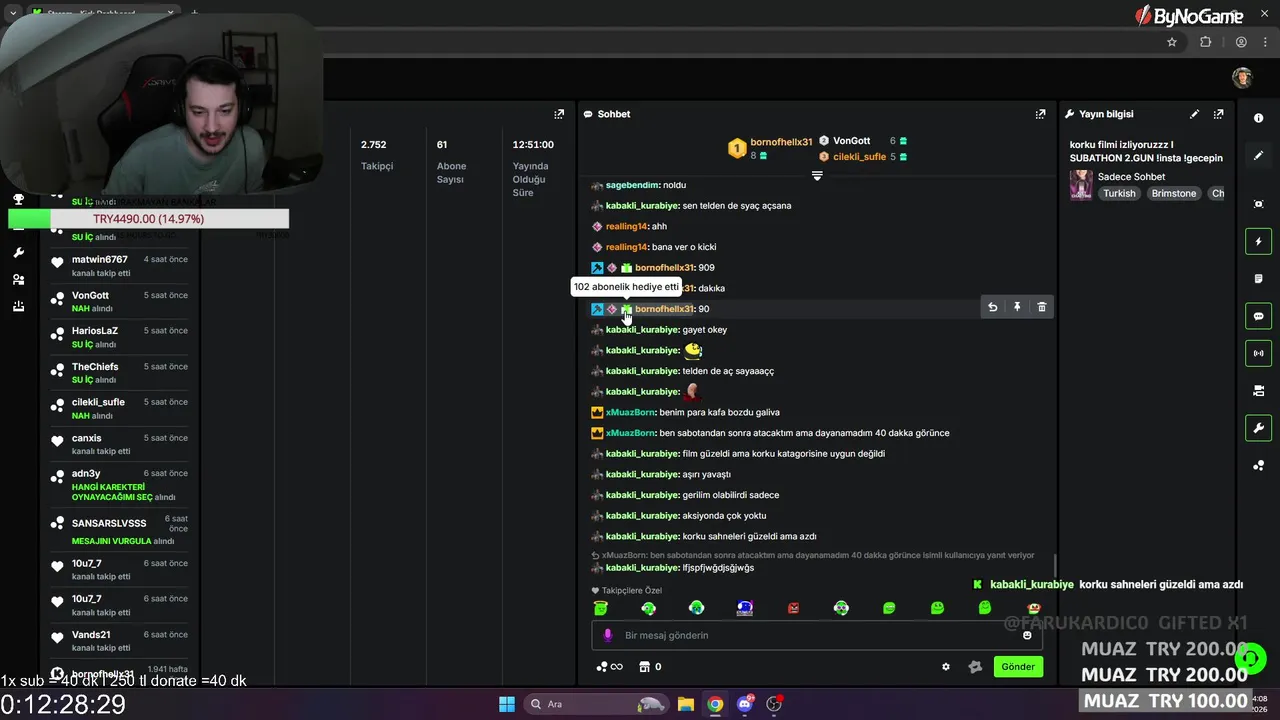
Task: Open the trophy icon in left sidebar
Action: (x=18, y=200)
